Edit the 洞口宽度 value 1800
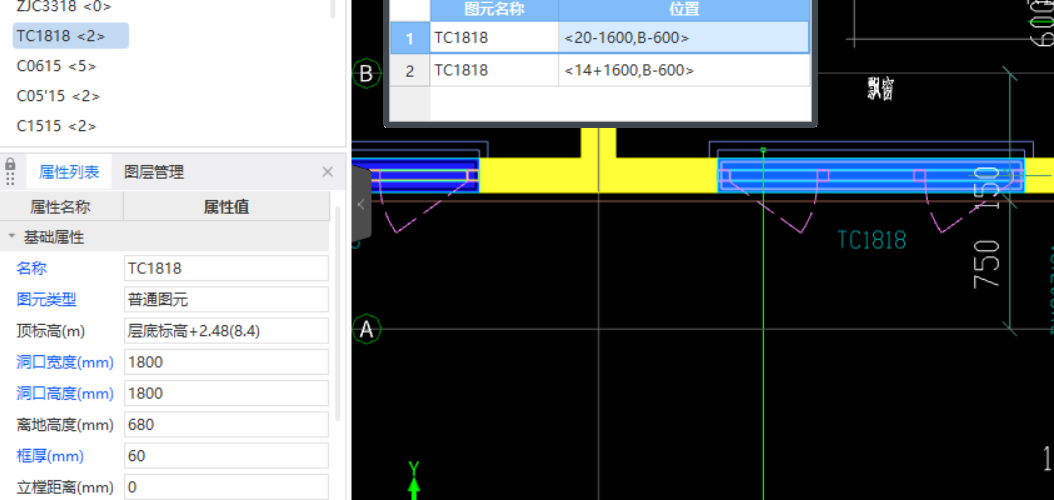 (226, 362)
